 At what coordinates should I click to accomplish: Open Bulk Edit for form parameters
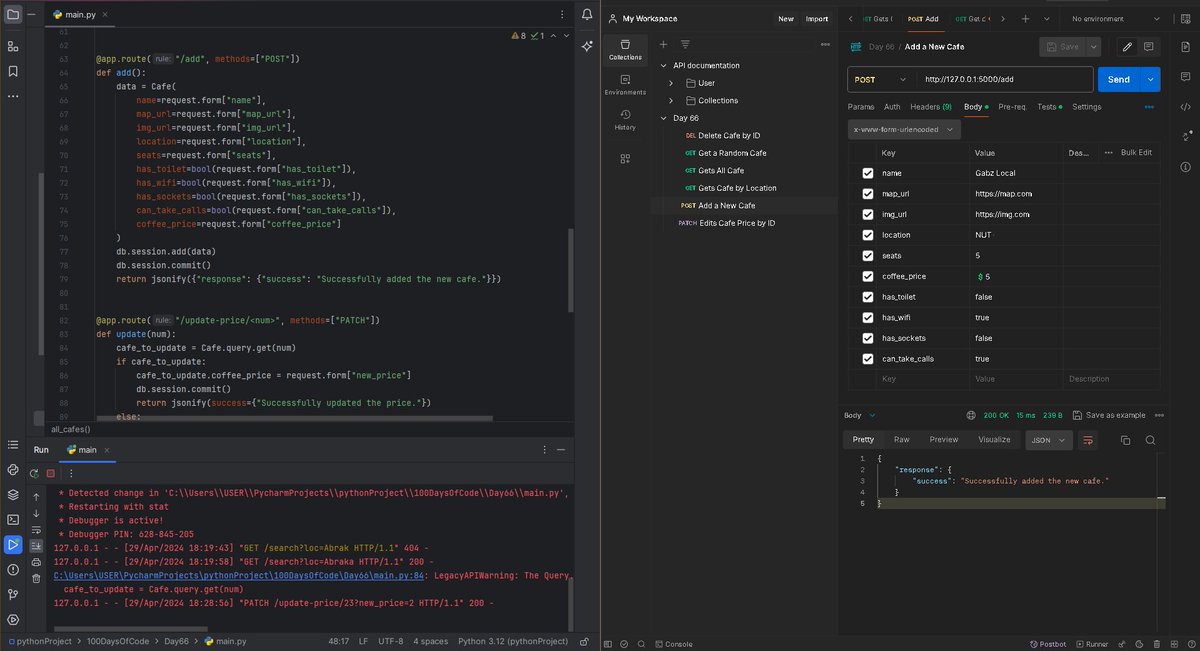1136,153
